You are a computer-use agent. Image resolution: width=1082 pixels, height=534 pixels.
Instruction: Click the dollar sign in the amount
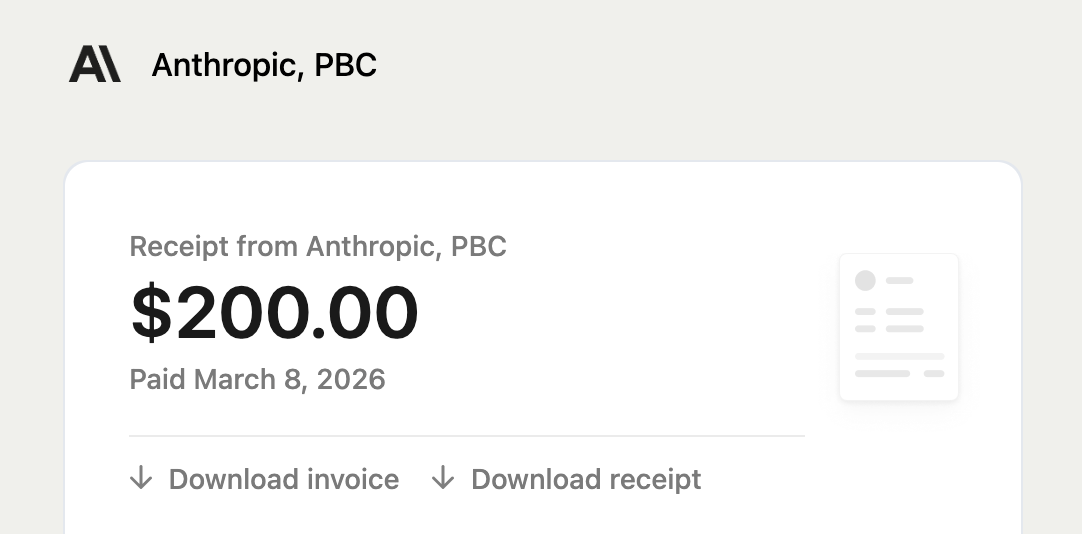tap(151, 312)
